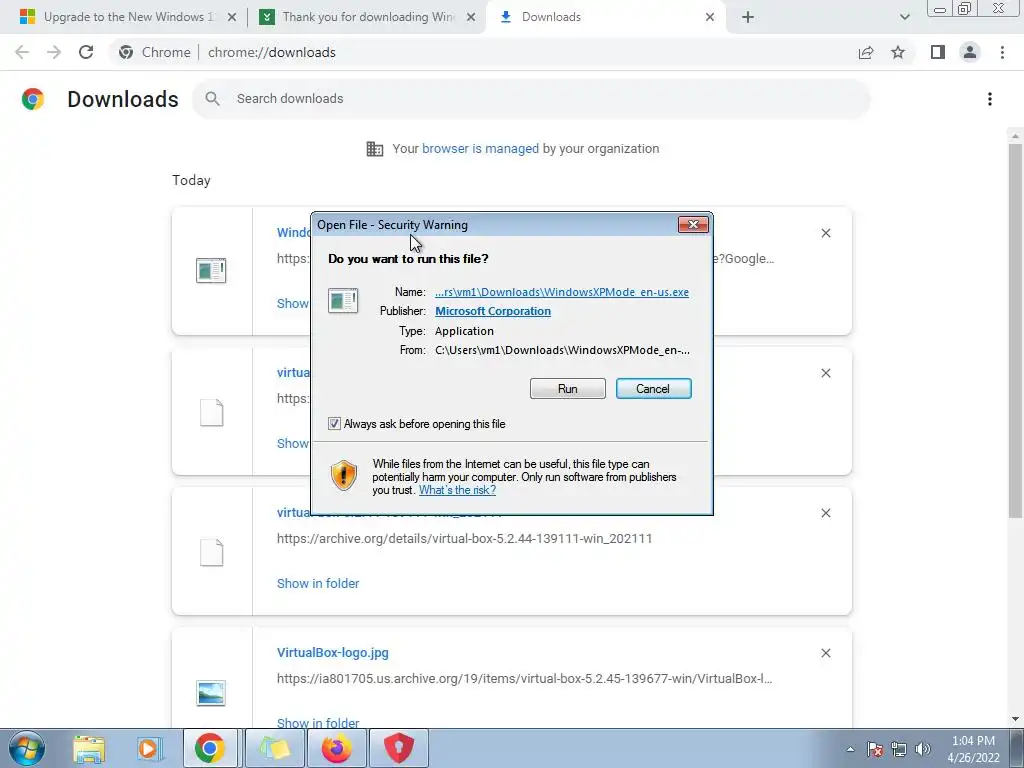1024x768 pixels.
Task: Open the files folder taskbar item
Action: (274, 748)
